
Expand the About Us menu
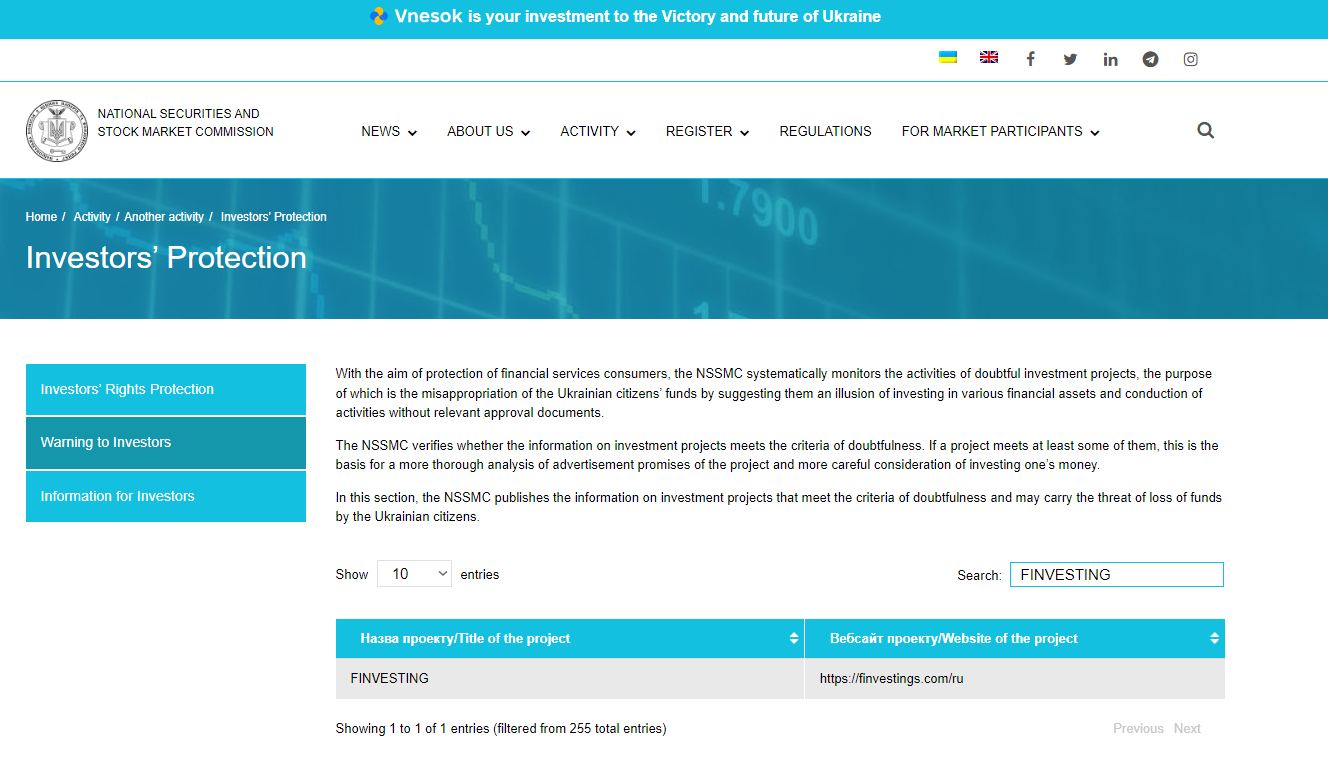(x=488, y=131)
